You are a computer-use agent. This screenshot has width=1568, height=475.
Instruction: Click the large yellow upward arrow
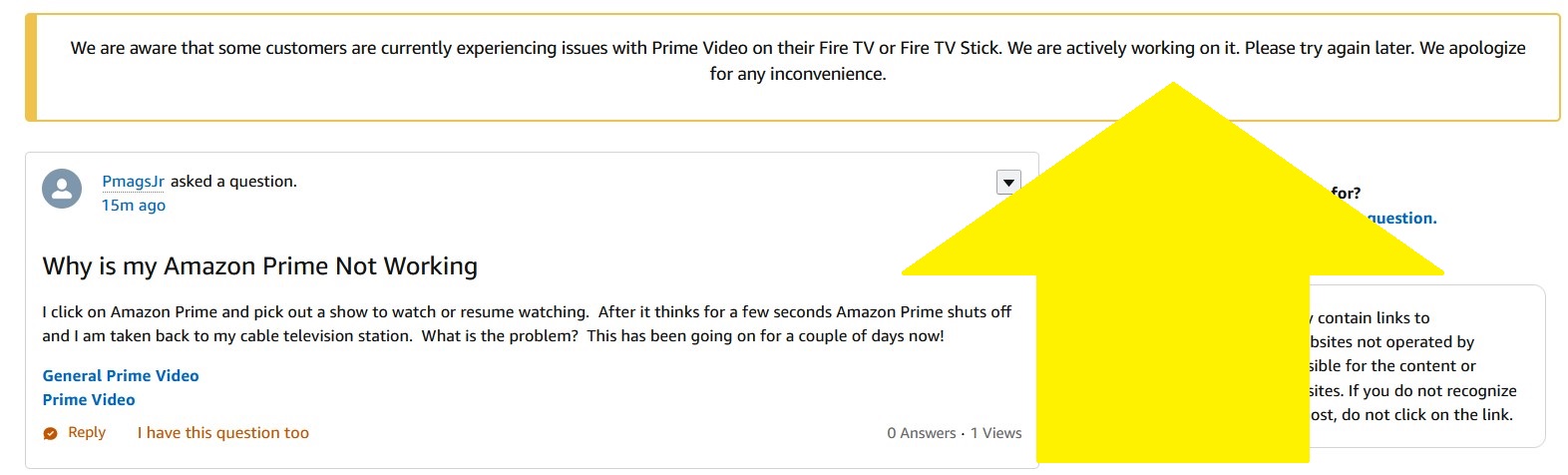pyautogui.click(x=1172, y=299)
